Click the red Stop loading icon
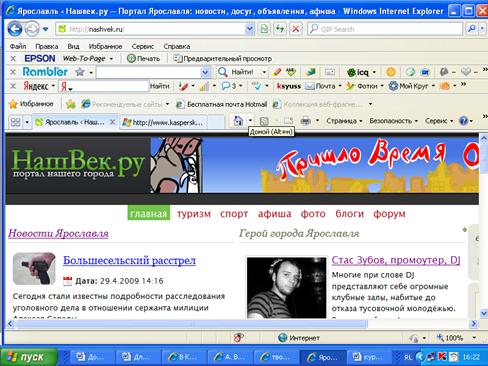Screen dimensions: 488x366 click(x=296, y=29)
